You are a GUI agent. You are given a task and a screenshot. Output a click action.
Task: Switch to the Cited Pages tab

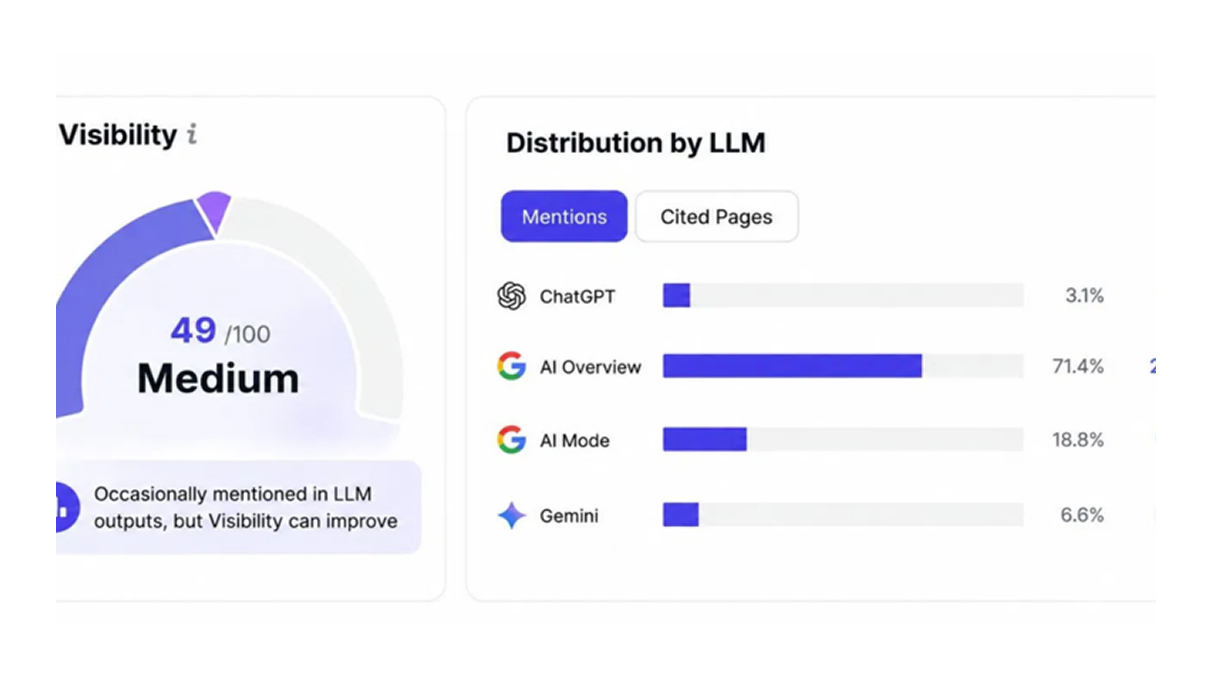[717, 216]
